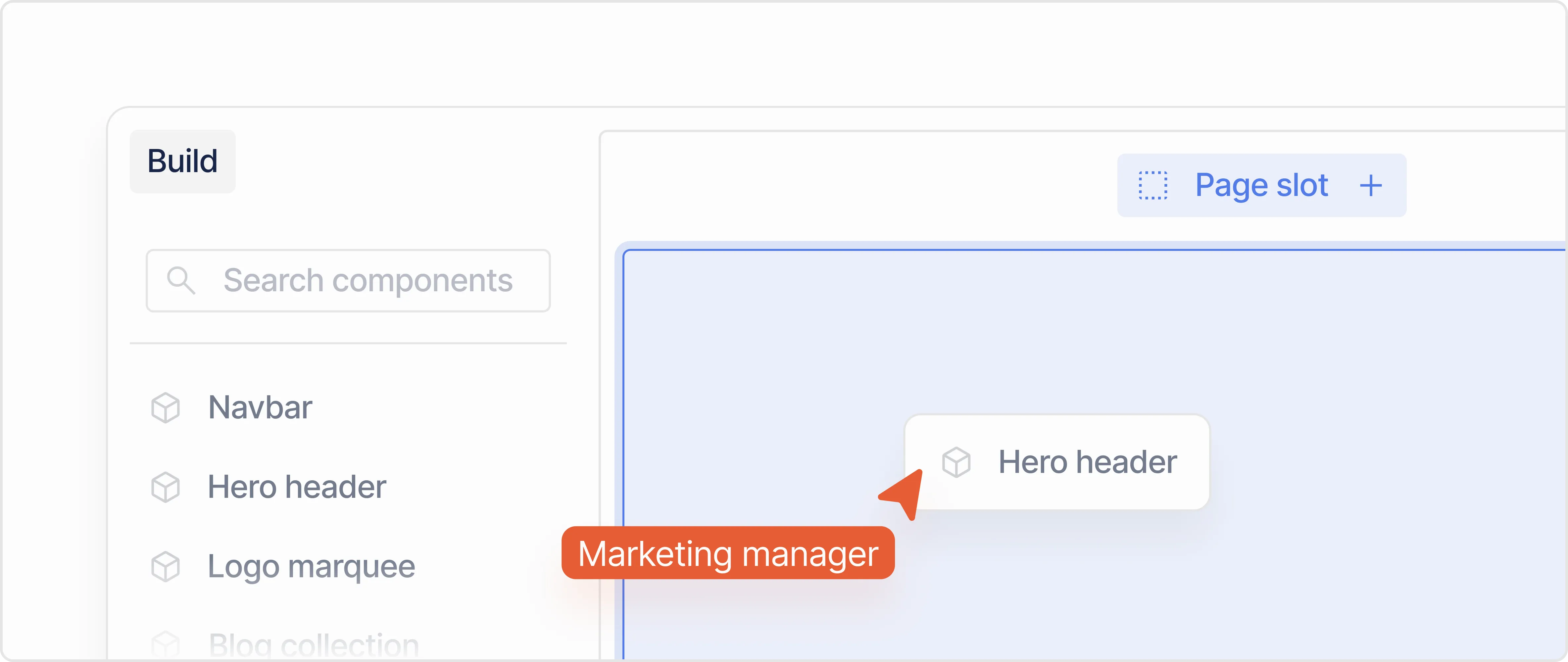The width and height of the screenshot is (1568, 662).
Task: Click the cube icon beside Navbar
Action: [x=166, y=408]
